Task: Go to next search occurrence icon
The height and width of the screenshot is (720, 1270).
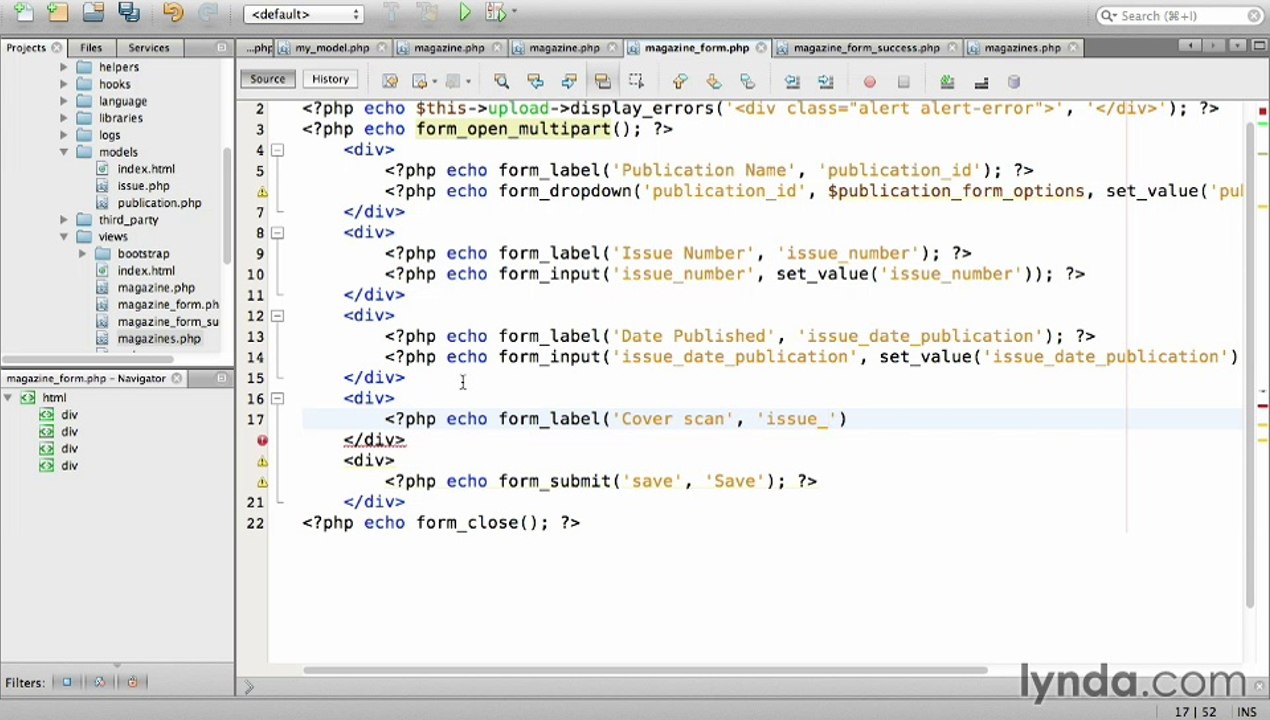Action: tap(569, 81)
